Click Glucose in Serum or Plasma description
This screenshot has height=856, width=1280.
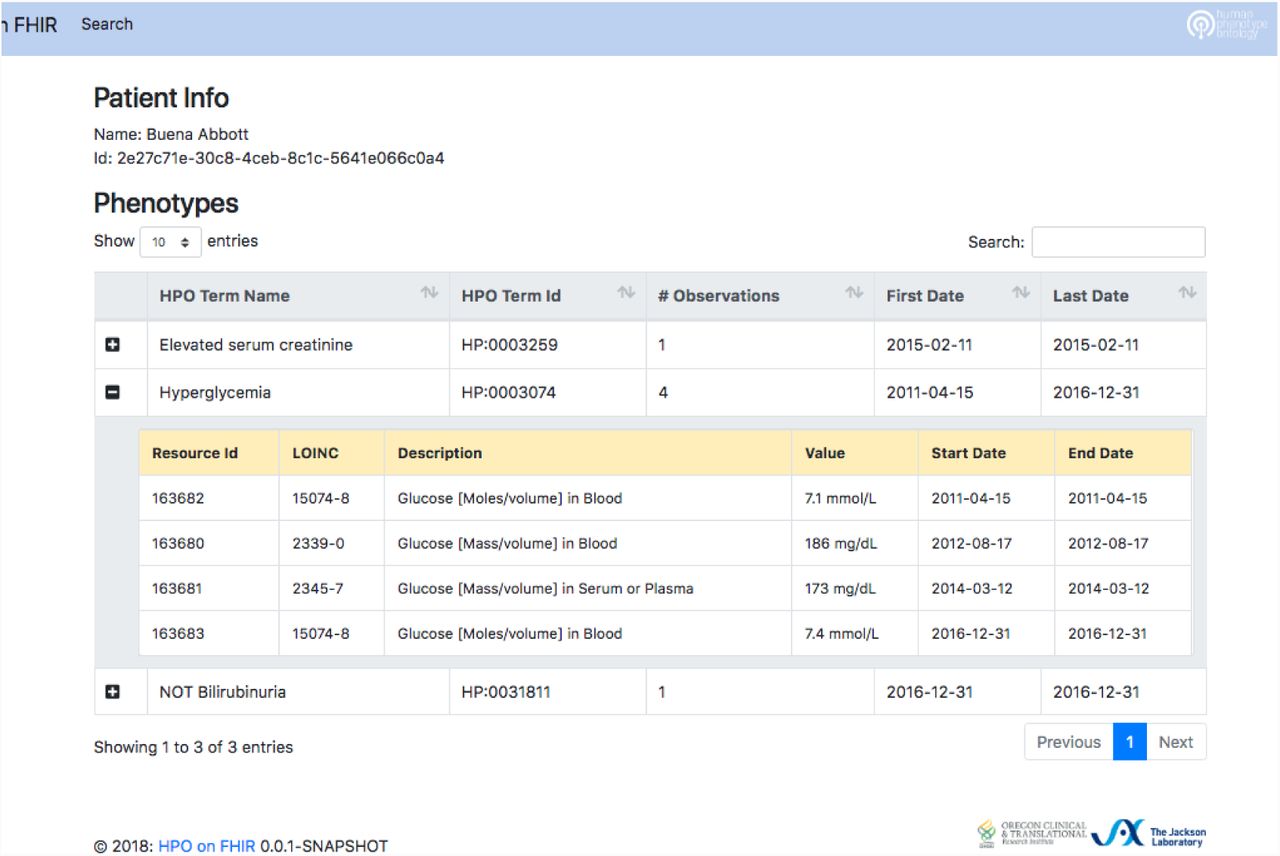546,589
